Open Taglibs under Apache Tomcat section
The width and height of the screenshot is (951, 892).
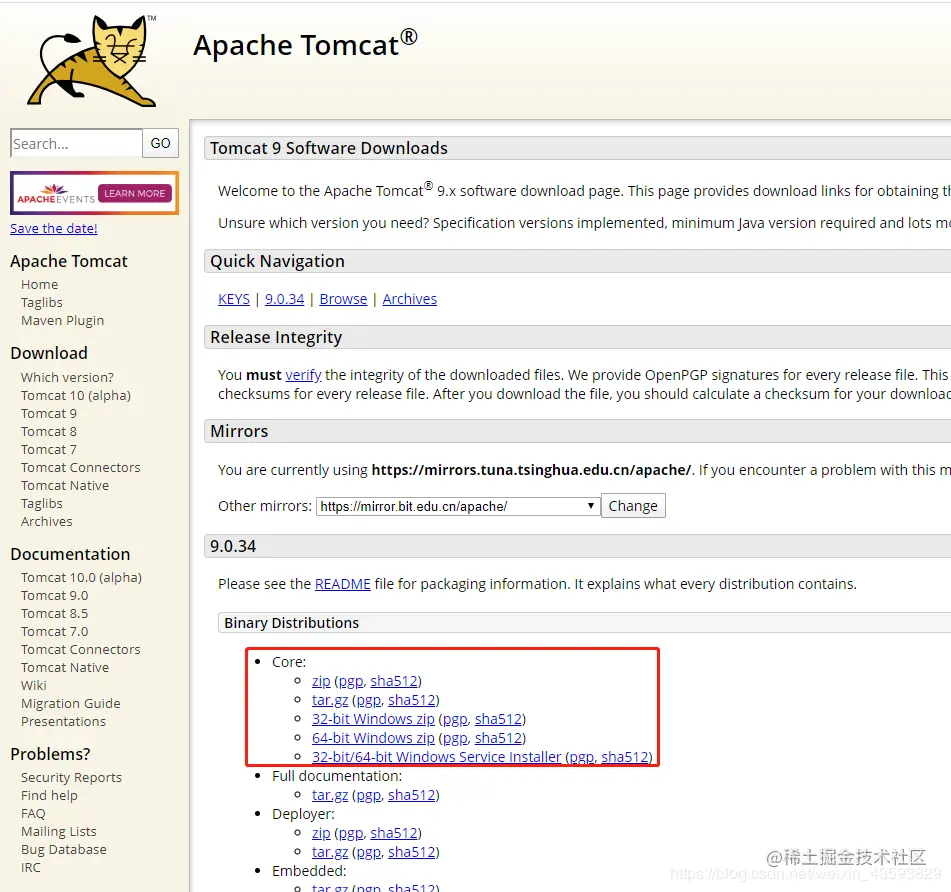point(41,303)
